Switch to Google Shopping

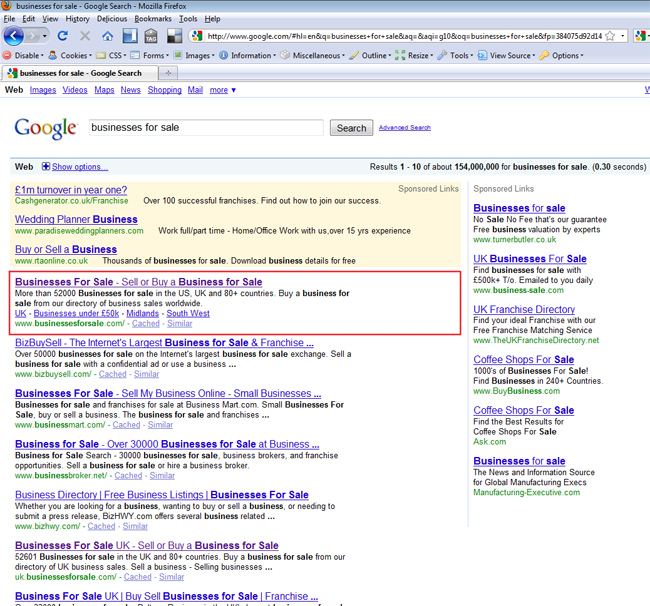click(165, 90)
